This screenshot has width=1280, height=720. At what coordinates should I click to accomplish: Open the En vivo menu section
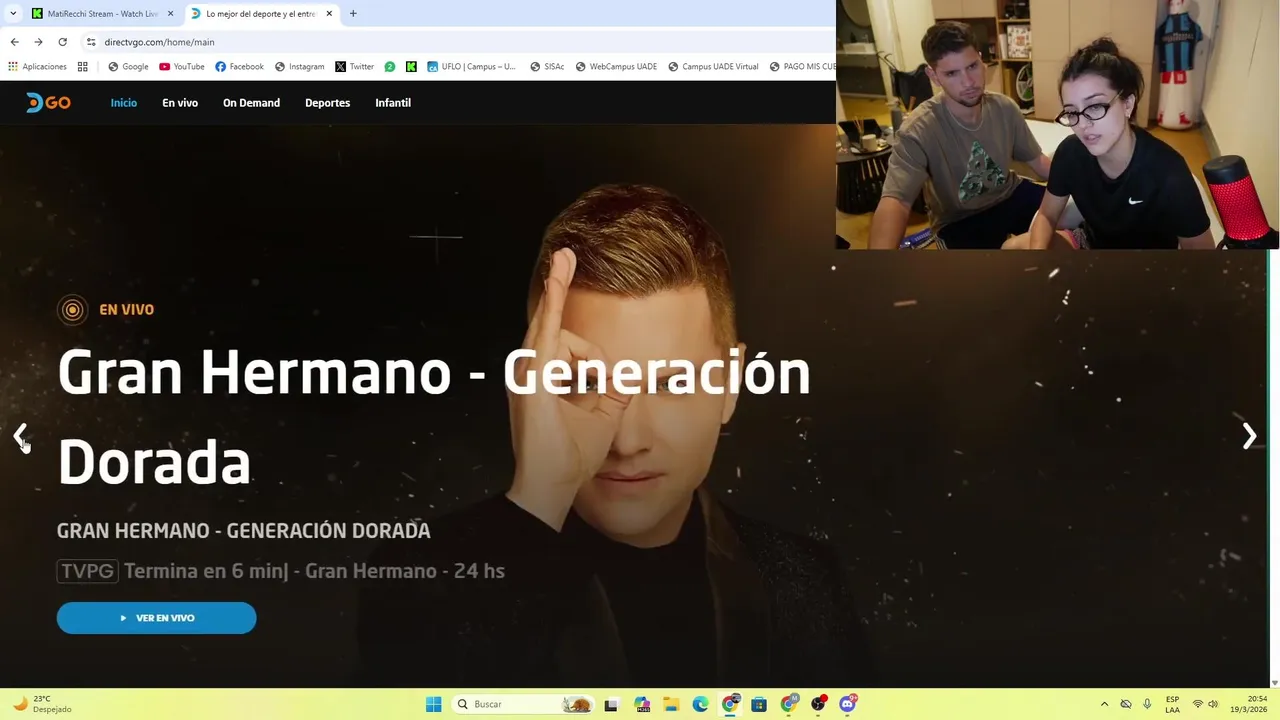(180, 103)
